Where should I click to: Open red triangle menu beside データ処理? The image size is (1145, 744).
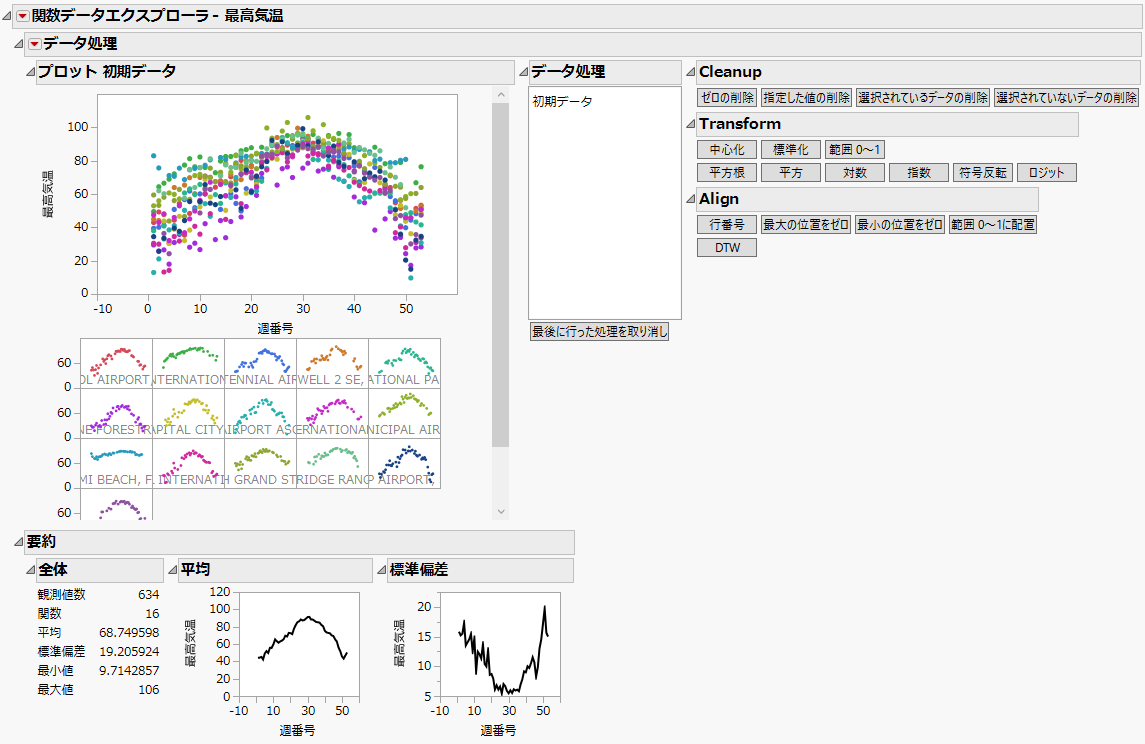click(x=34, y=44)
